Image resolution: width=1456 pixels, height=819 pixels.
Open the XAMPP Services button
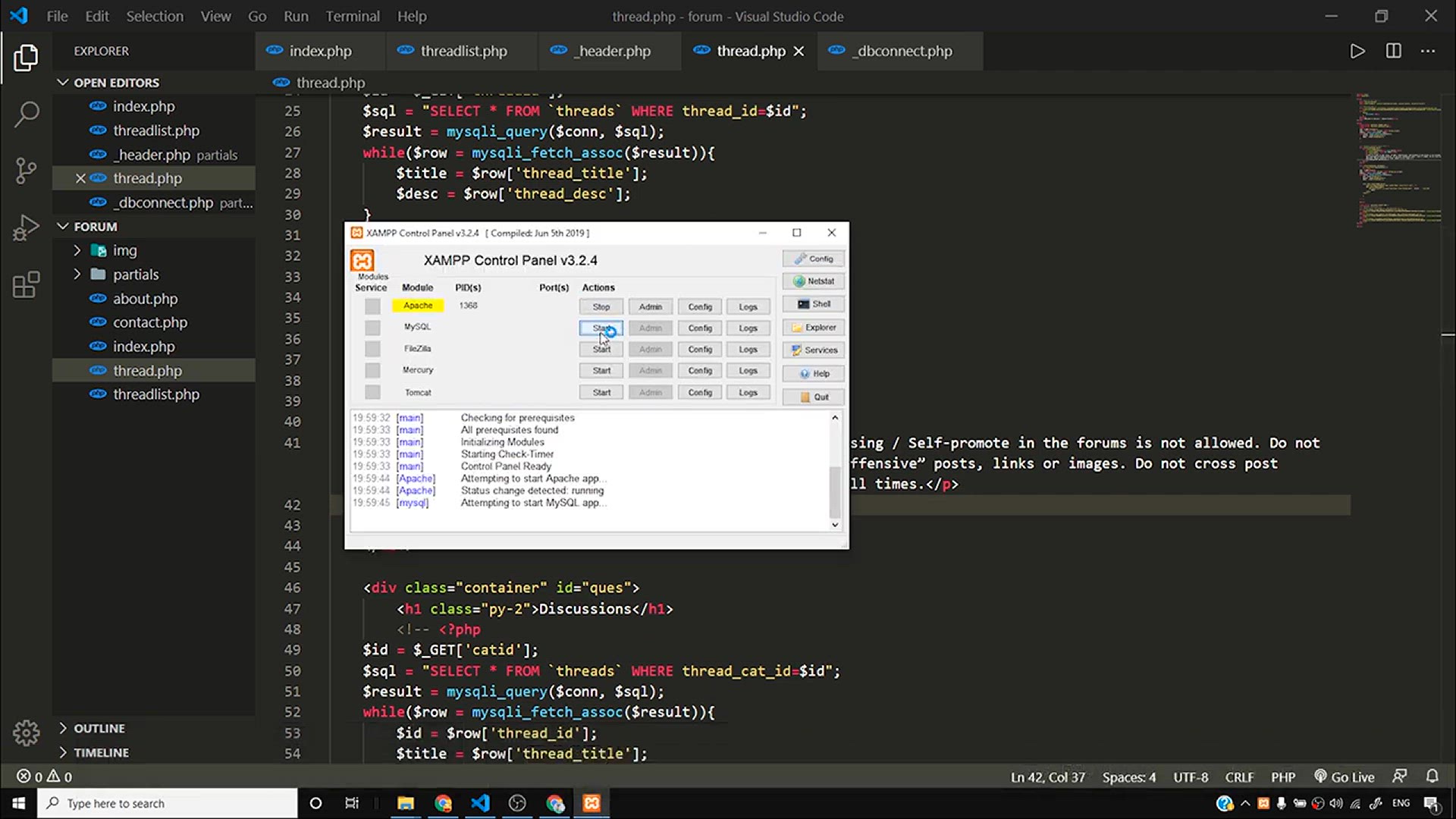[814, 350]
